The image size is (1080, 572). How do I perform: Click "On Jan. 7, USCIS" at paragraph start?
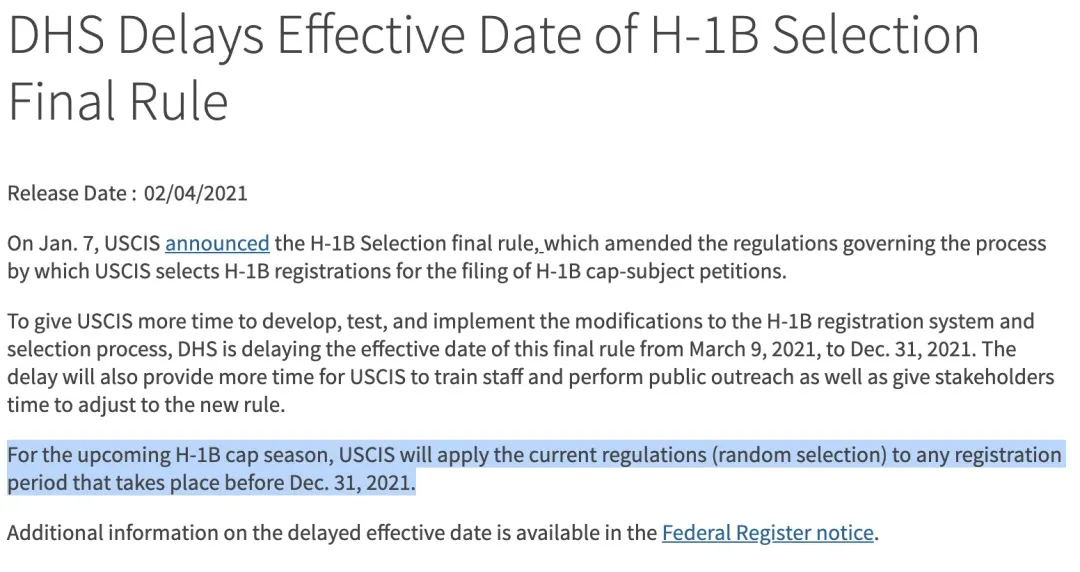(83, 243)
